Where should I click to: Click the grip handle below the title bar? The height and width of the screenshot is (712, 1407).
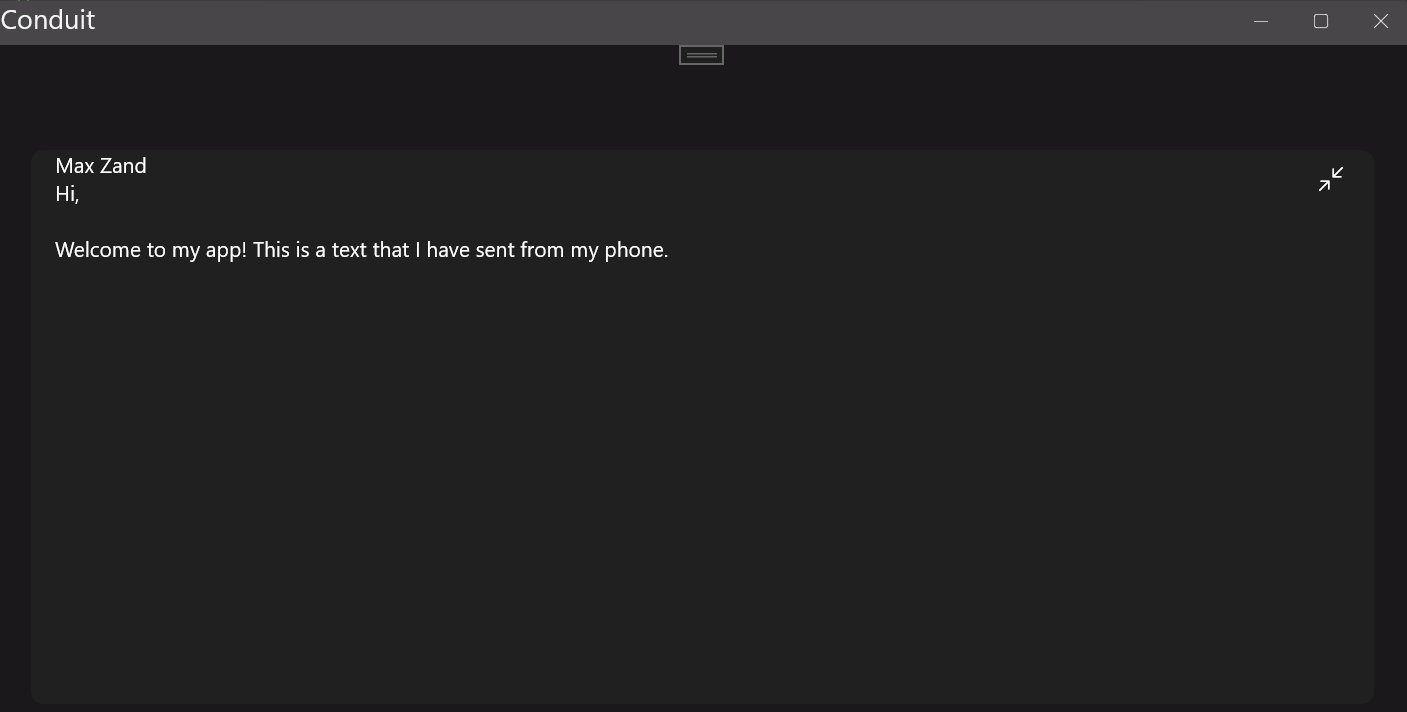click(701, 55)
